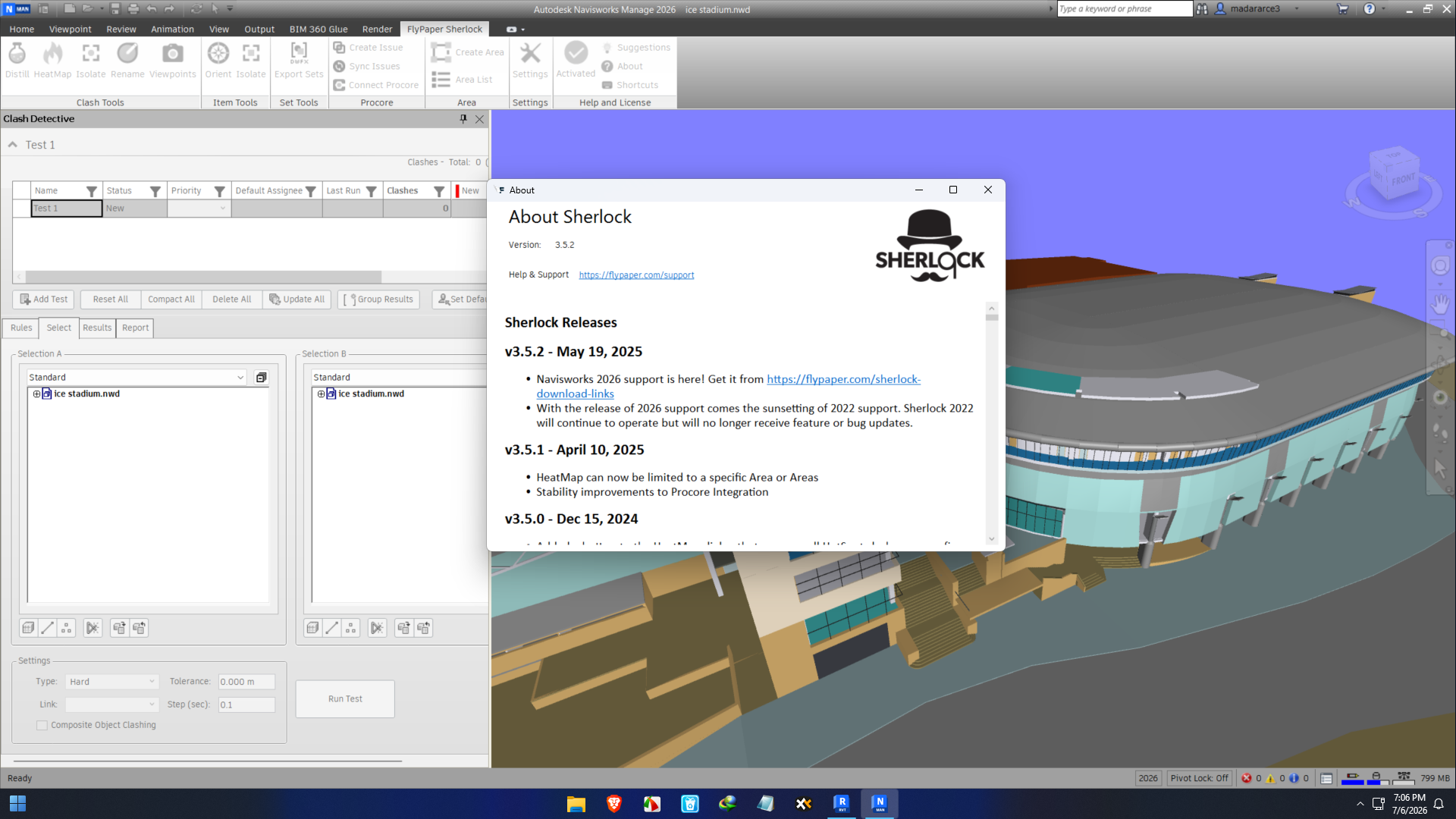Open the flypaper.com/support link
1456x819 pixels.
(x=636, y=275)
